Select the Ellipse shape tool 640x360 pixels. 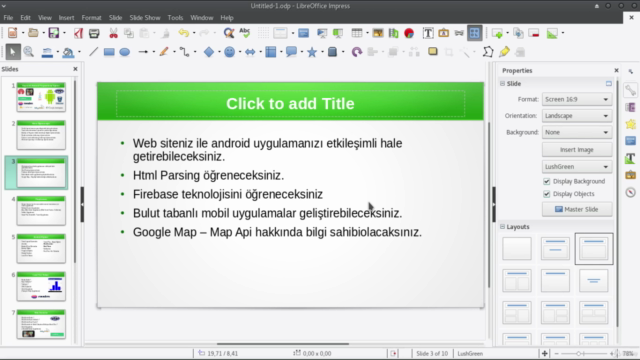pos(124,52)
